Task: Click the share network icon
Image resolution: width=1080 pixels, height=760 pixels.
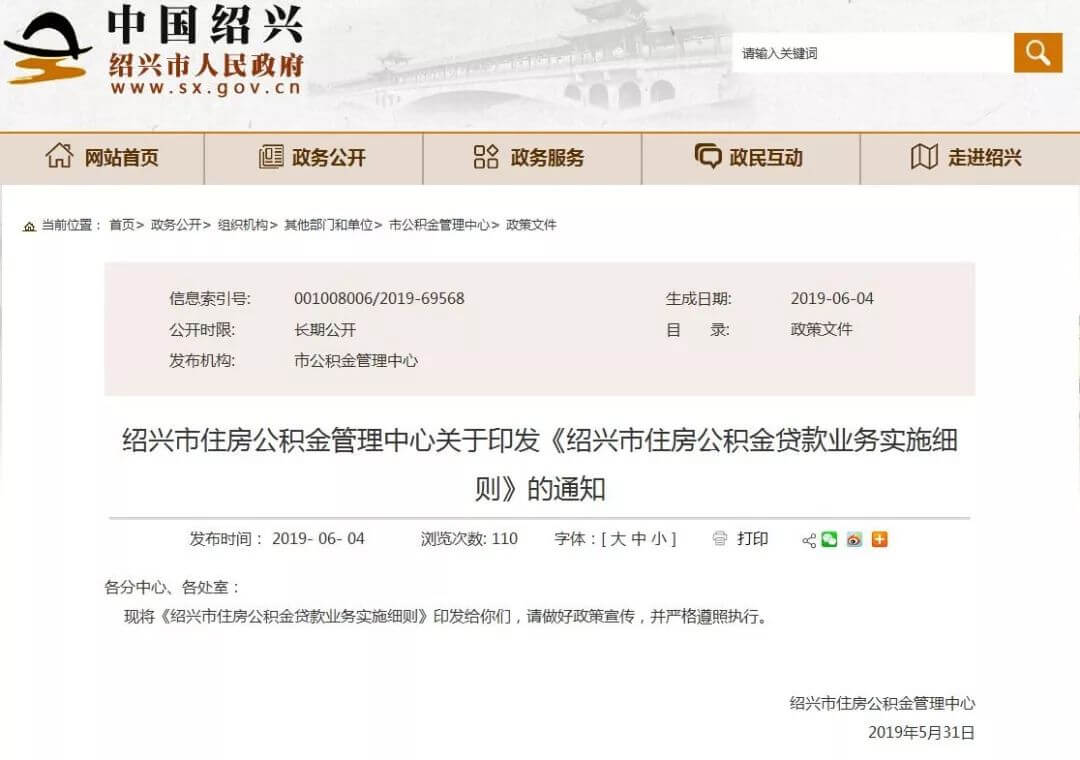Action: coord(809,539)
